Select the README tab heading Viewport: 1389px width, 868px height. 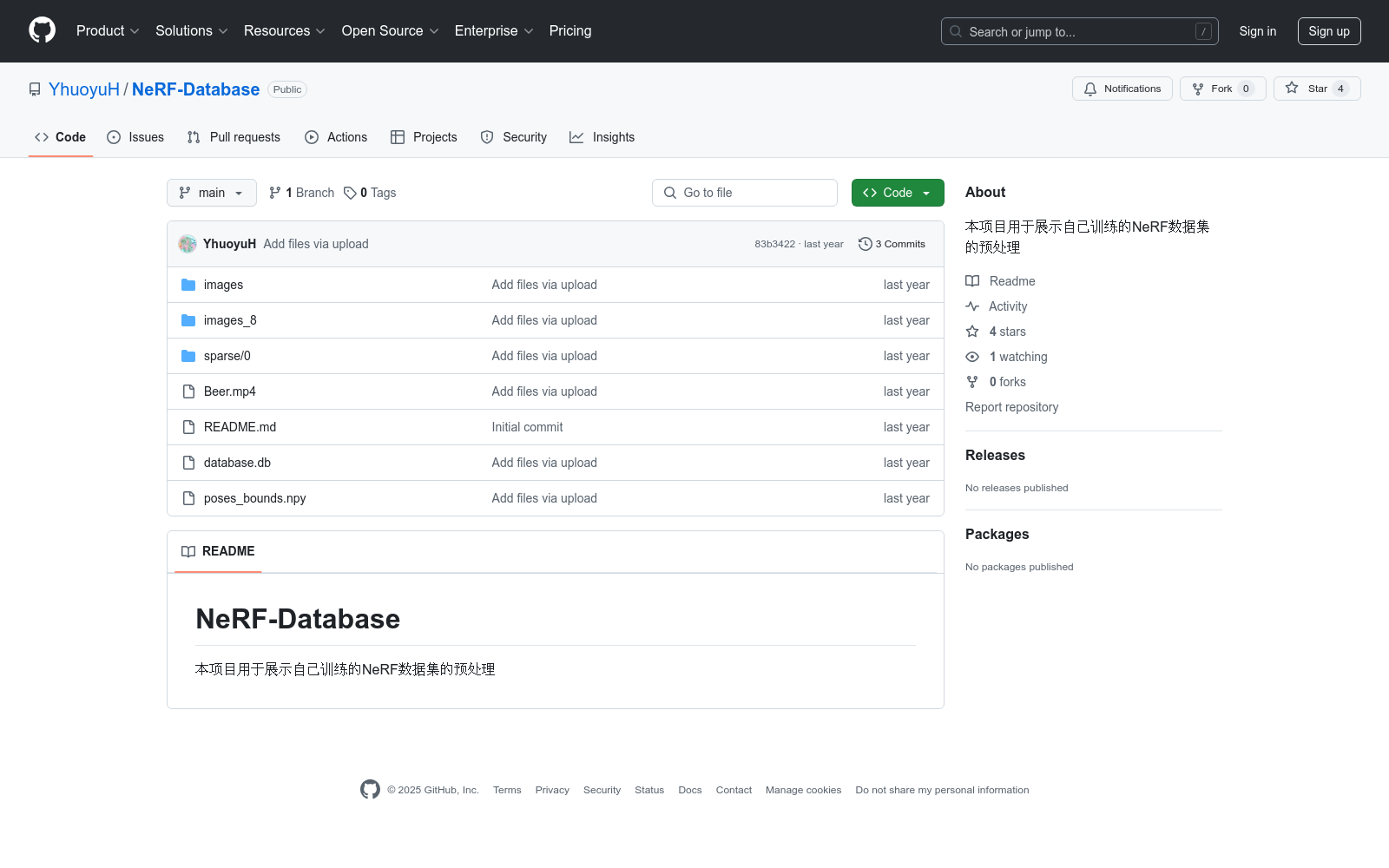218,551
